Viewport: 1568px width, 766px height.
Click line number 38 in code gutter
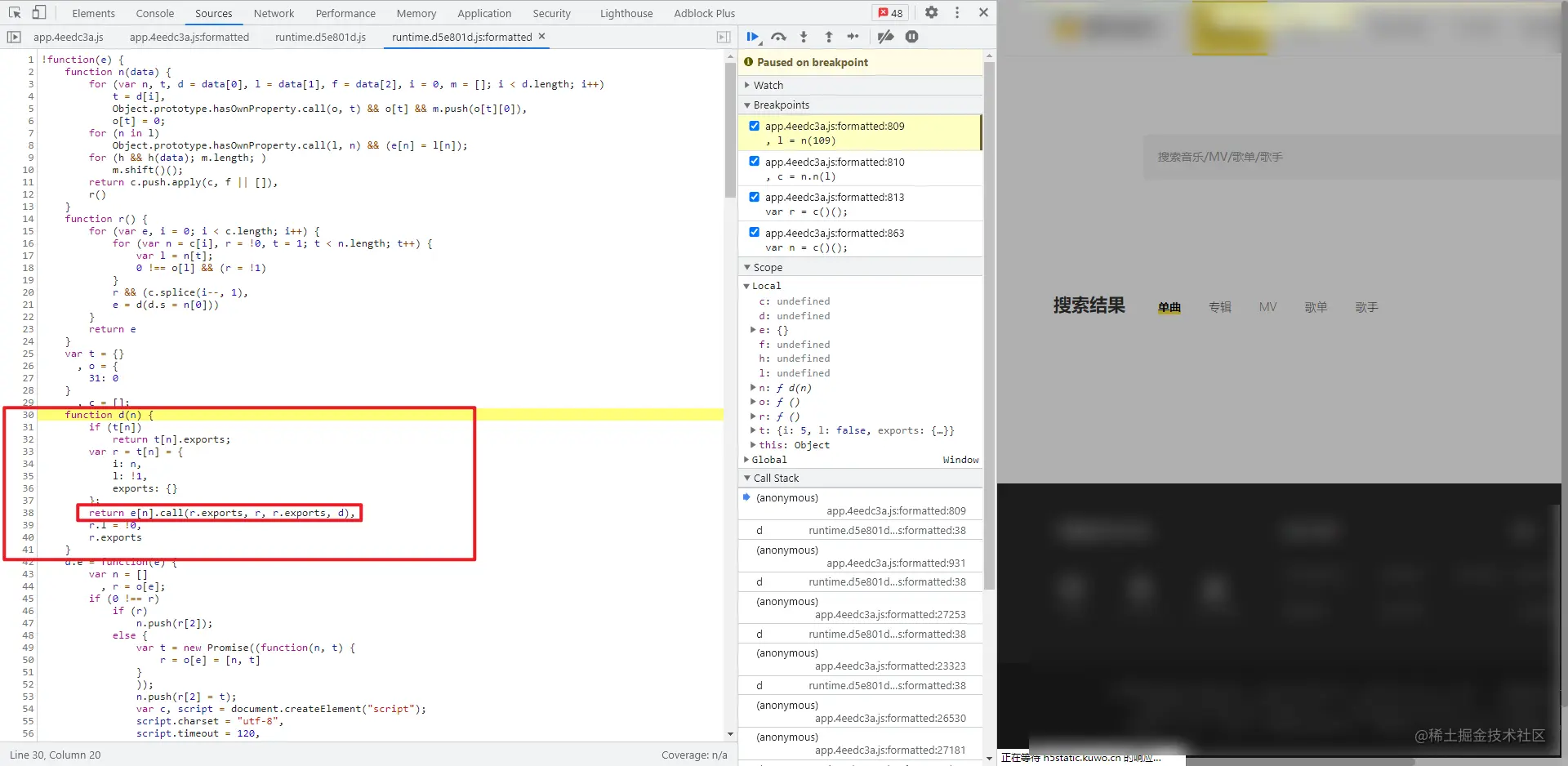coord(28,513)
